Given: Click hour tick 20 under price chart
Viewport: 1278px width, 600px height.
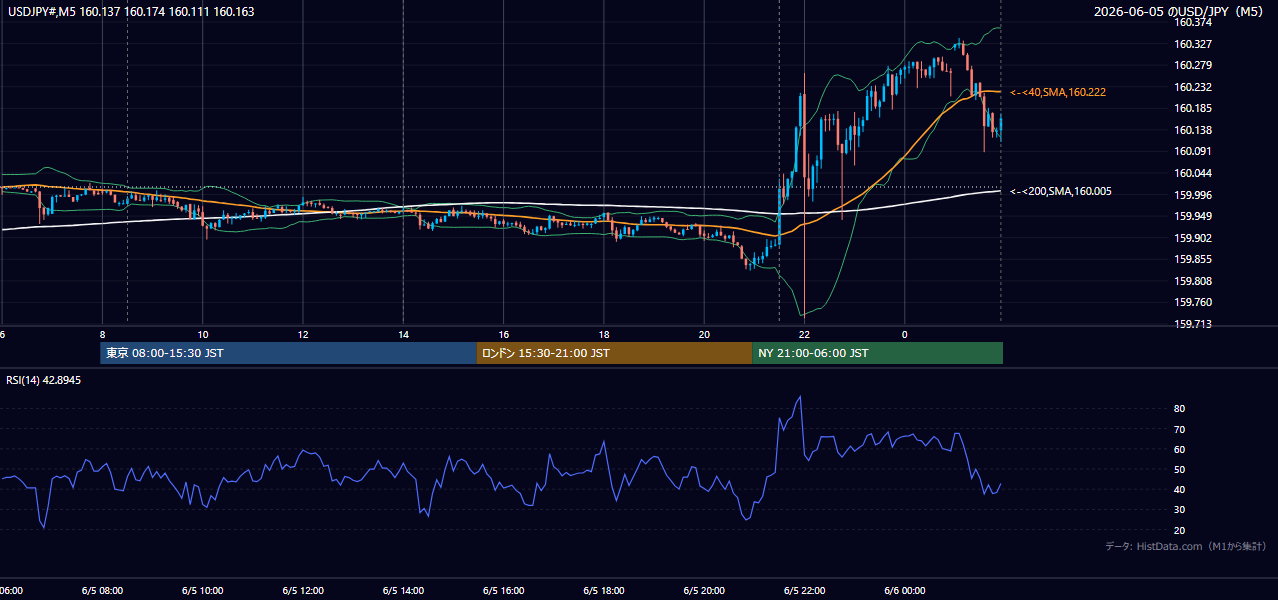Looking at the screenshot, I should (704, 334).
